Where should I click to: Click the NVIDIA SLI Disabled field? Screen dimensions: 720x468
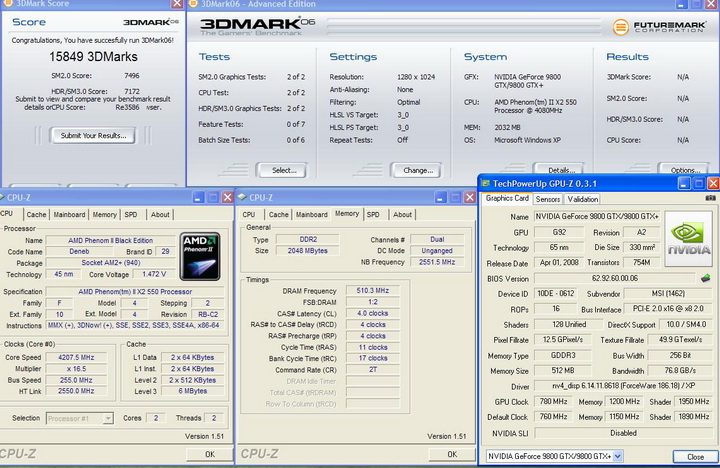tap(623, 433)
